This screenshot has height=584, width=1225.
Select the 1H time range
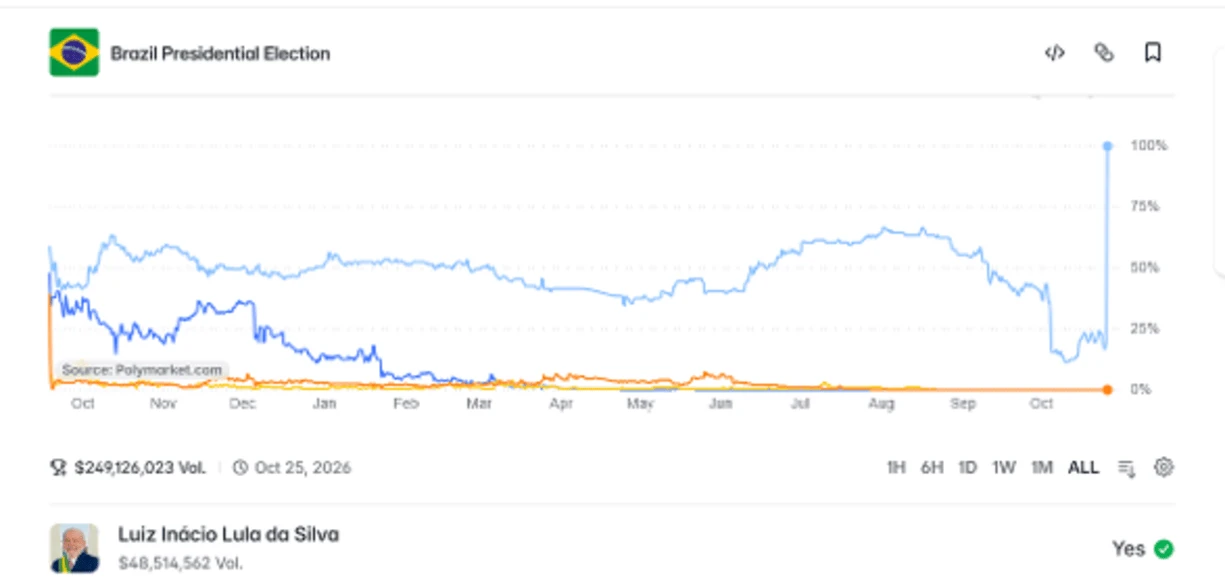[x=896, y=467]
